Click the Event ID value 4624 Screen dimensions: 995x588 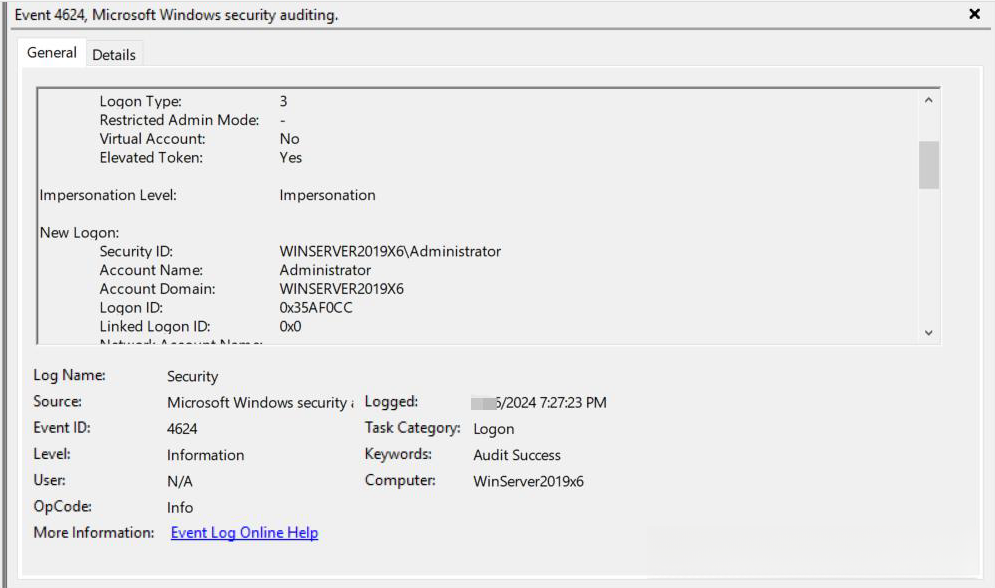182,429
